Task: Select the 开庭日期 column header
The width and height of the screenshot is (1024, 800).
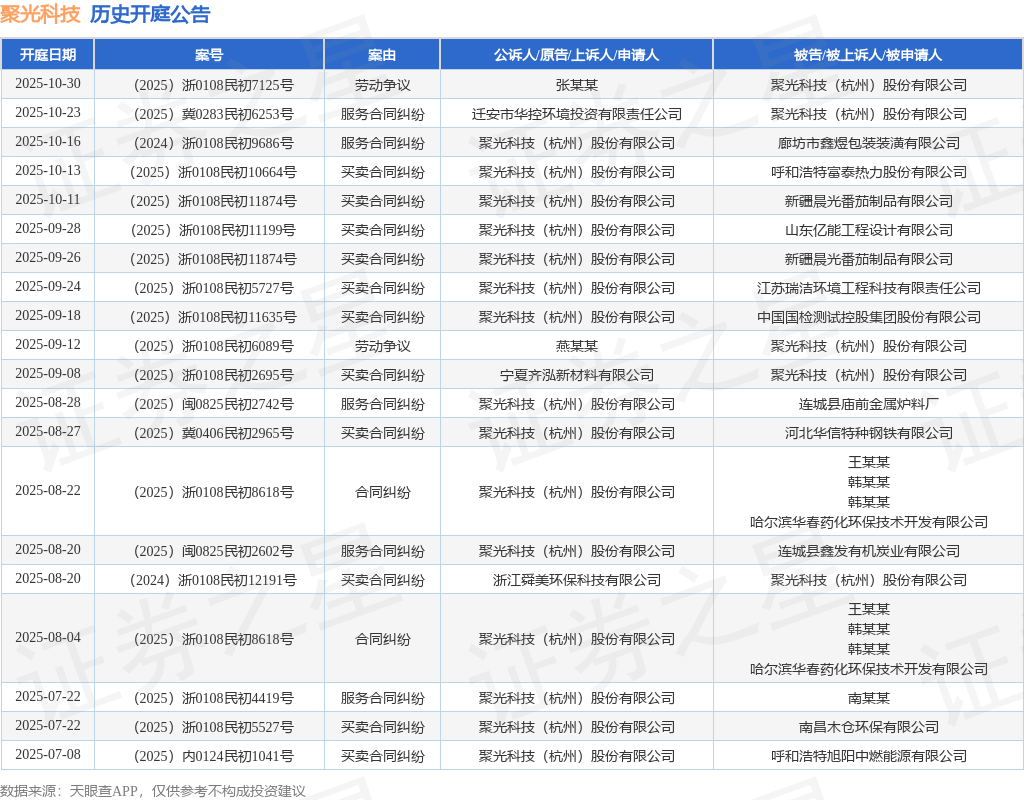Action: pos(48,55)
